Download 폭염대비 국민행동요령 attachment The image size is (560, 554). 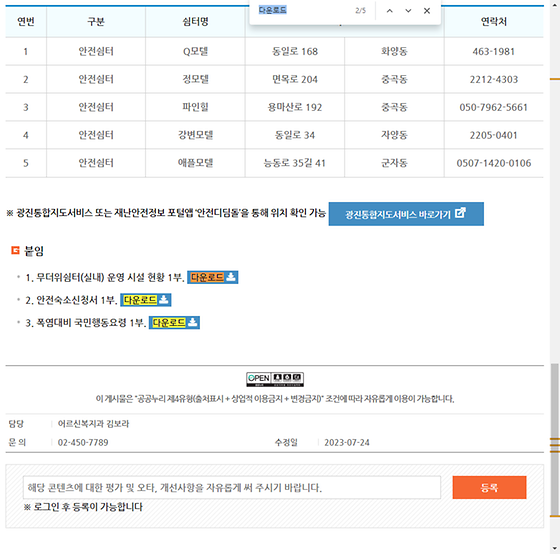tap(174, 323)
